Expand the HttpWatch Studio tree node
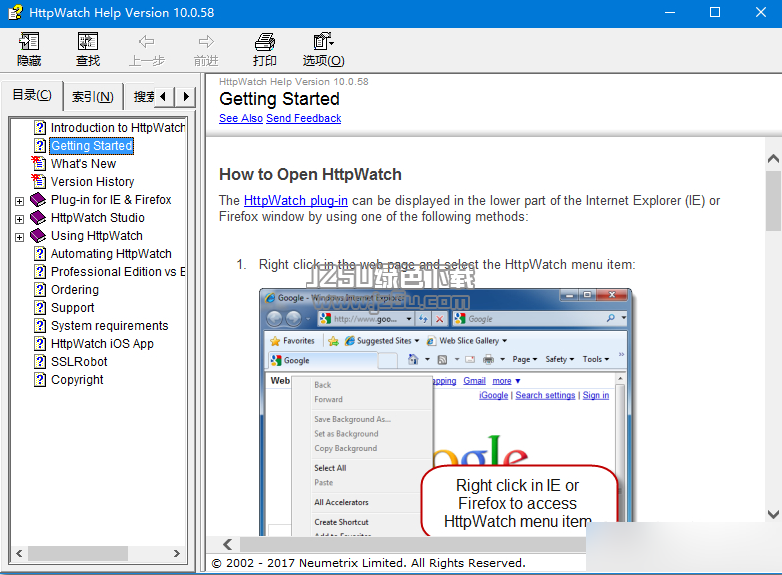The height and width of the screenshot is (575, 782). click(19, 219)
